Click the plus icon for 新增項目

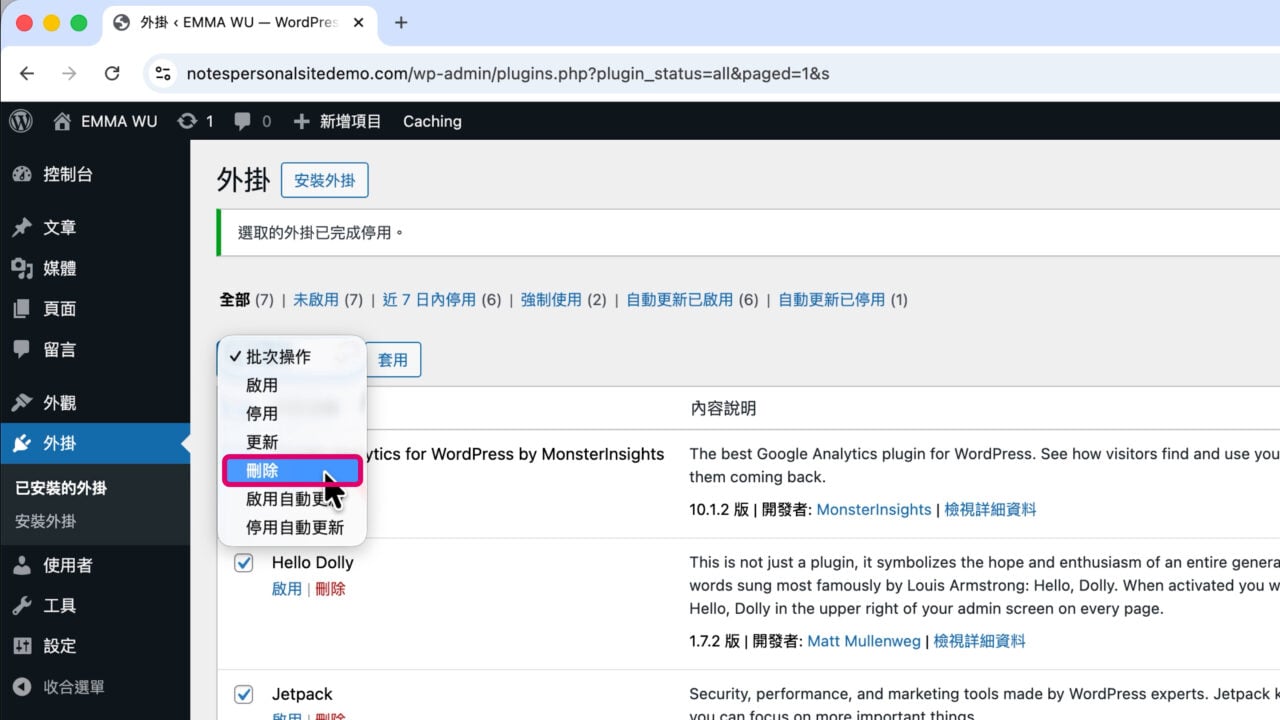tap(301, 121)
